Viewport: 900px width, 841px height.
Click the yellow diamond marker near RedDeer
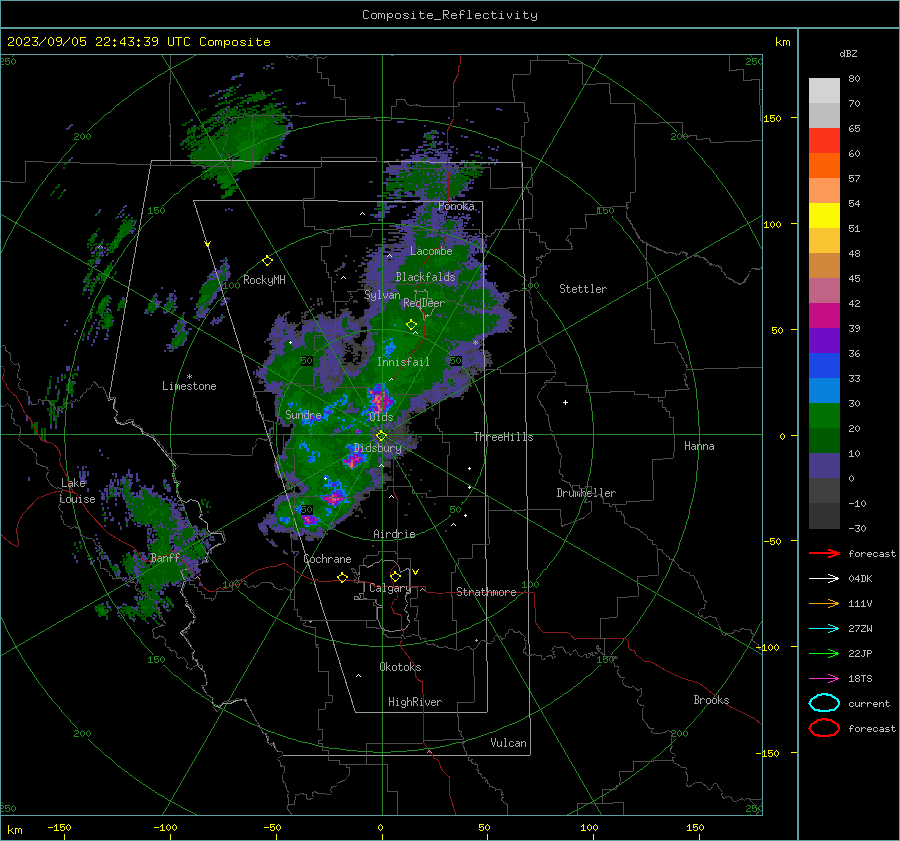(x=411, y=324)
